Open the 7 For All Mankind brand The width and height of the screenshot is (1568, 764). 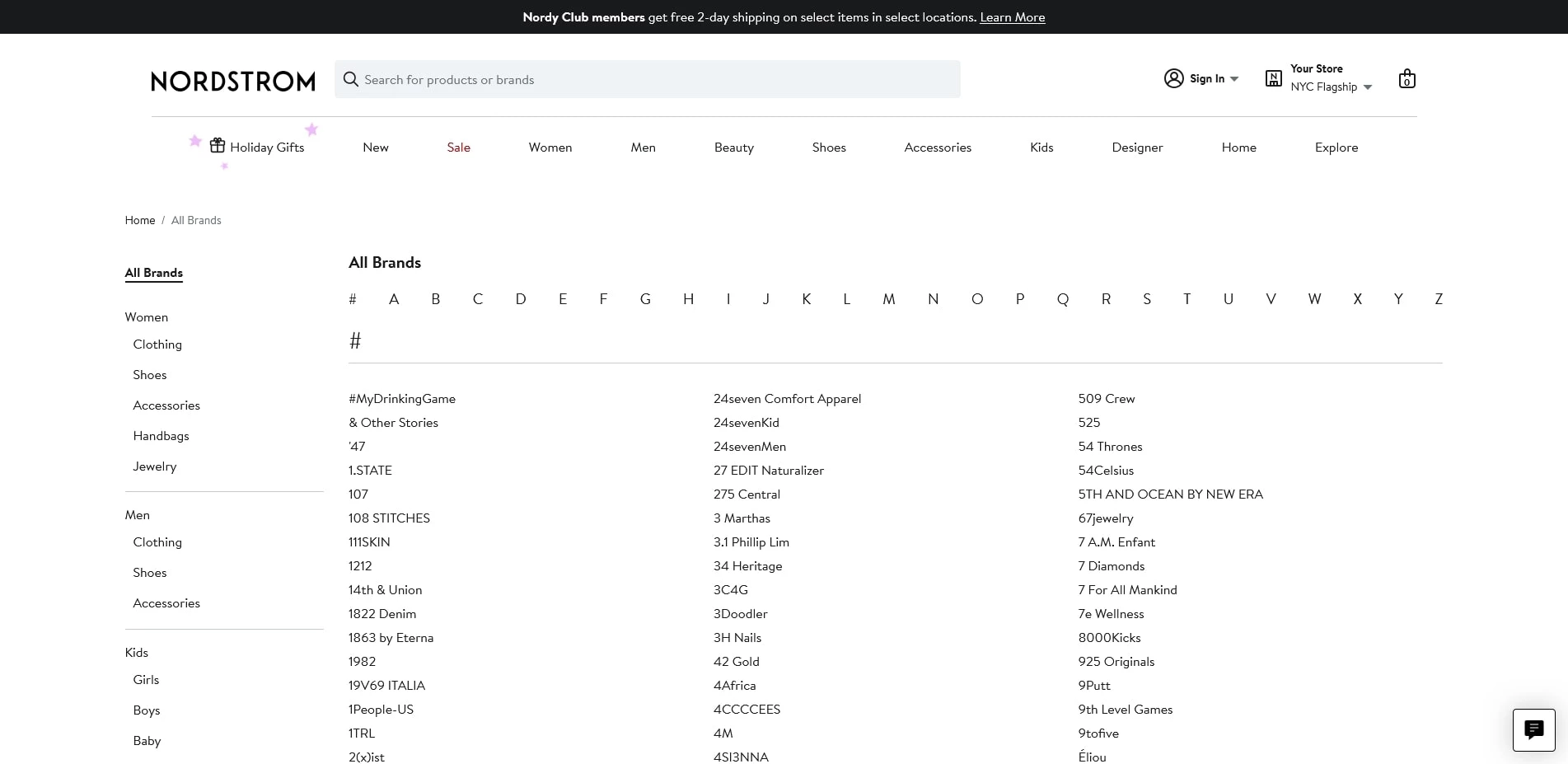pos(1127,590)
